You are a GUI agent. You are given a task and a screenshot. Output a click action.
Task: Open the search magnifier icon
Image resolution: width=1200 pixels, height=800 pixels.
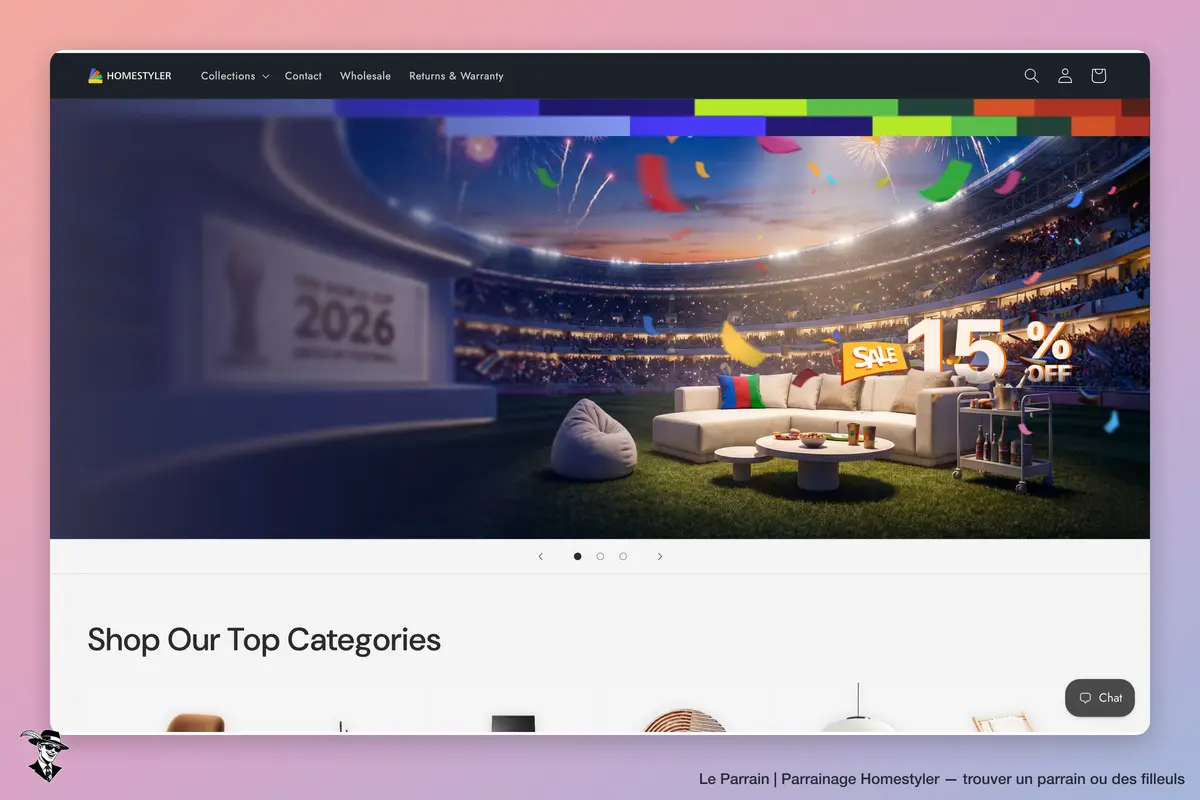click(1031, 76)
